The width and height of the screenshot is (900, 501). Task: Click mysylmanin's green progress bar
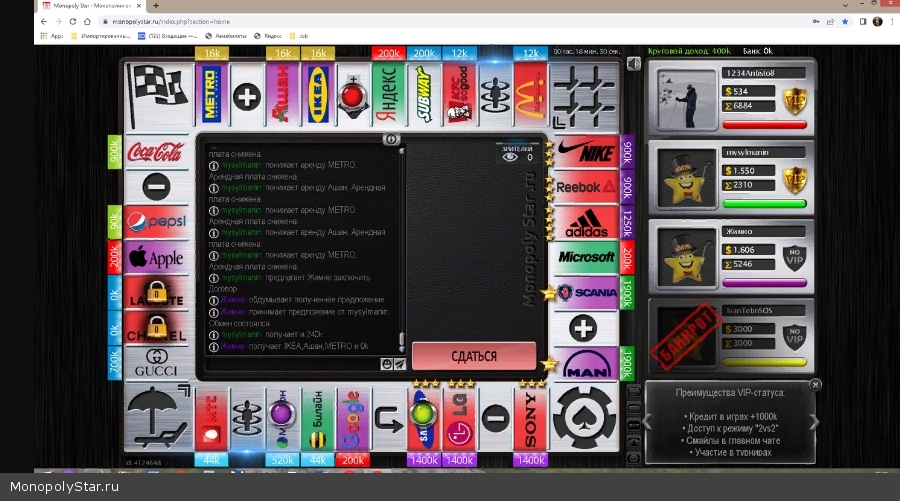764,204
